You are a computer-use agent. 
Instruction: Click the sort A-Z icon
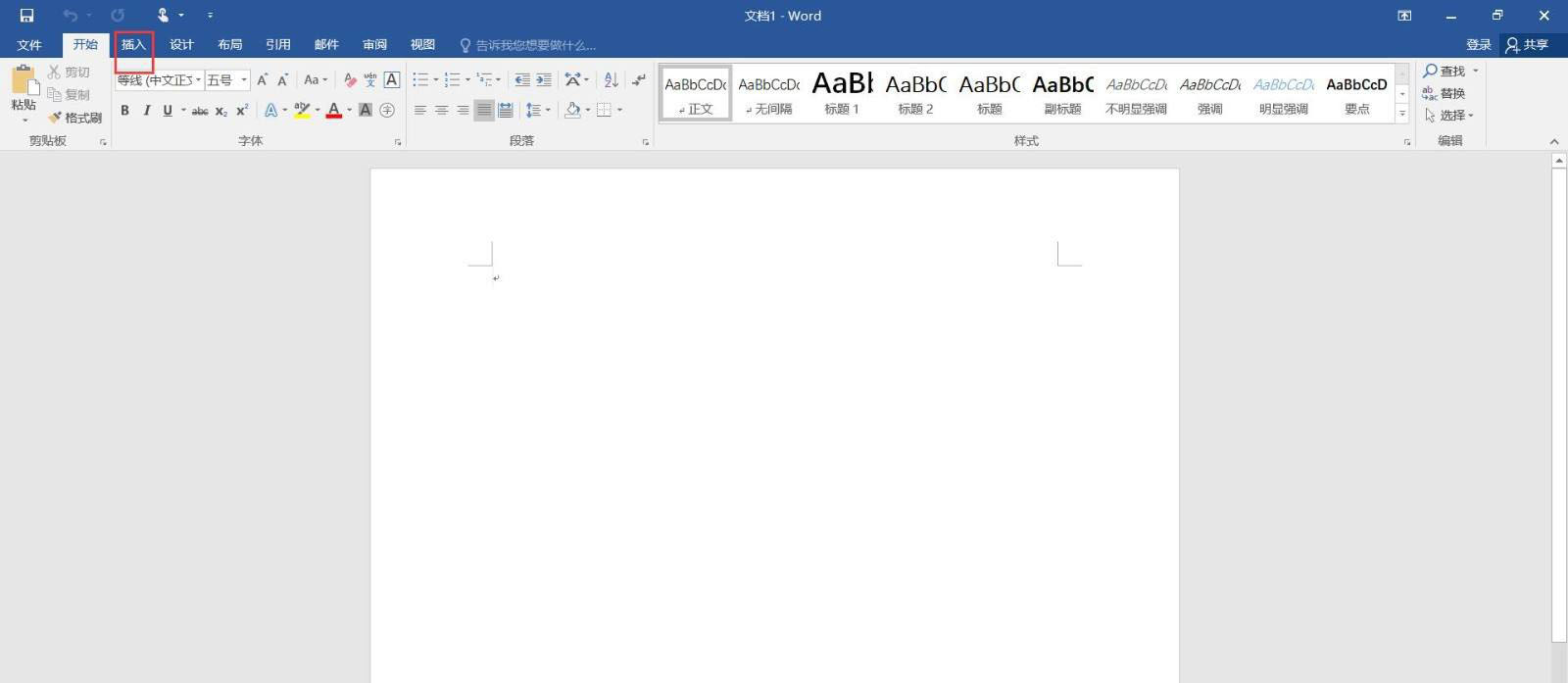(x=611, y=80)
